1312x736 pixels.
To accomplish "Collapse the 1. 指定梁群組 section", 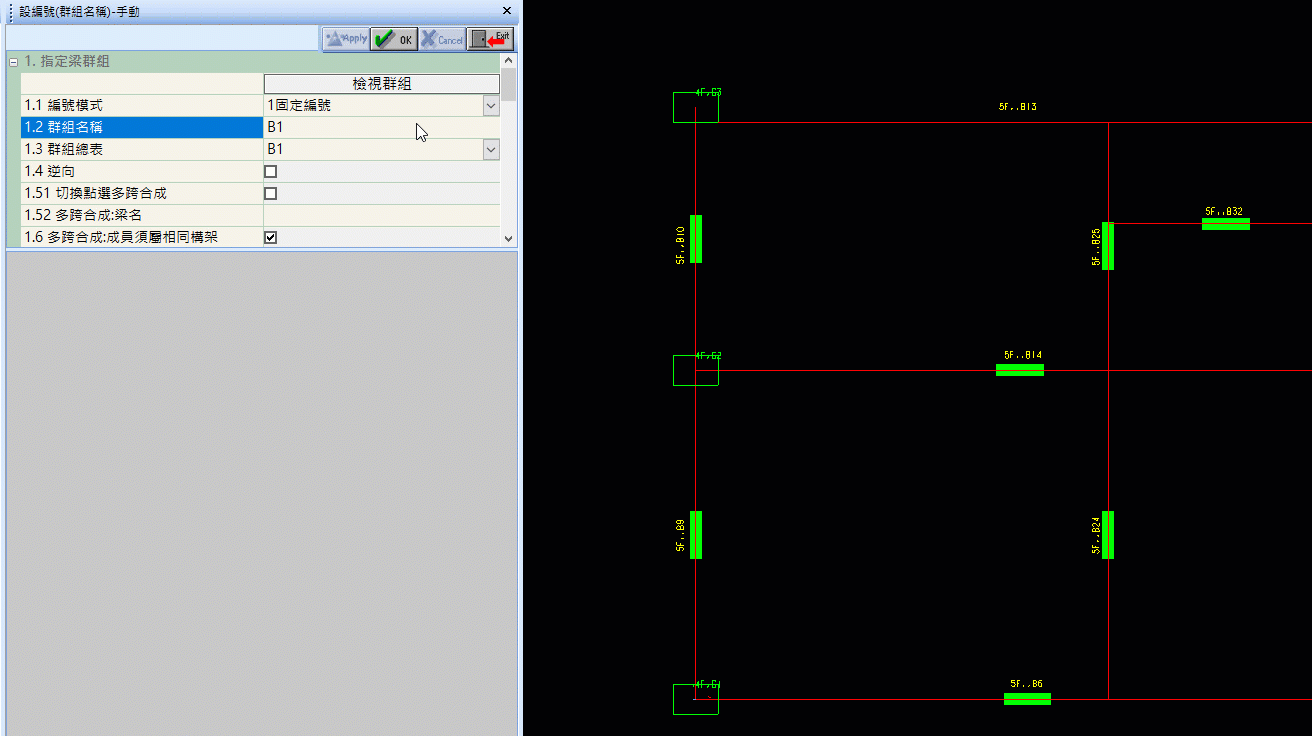I will [13, 62].
